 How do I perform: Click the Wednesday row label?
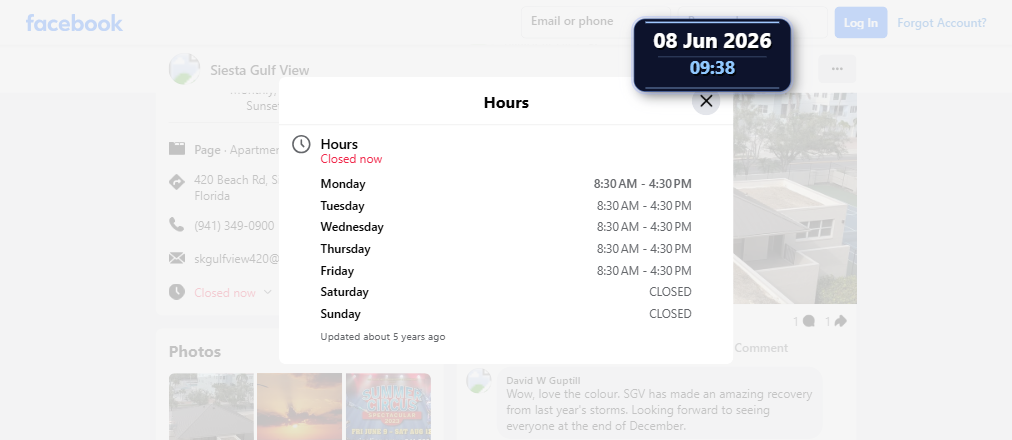click(x=352, y=227)
